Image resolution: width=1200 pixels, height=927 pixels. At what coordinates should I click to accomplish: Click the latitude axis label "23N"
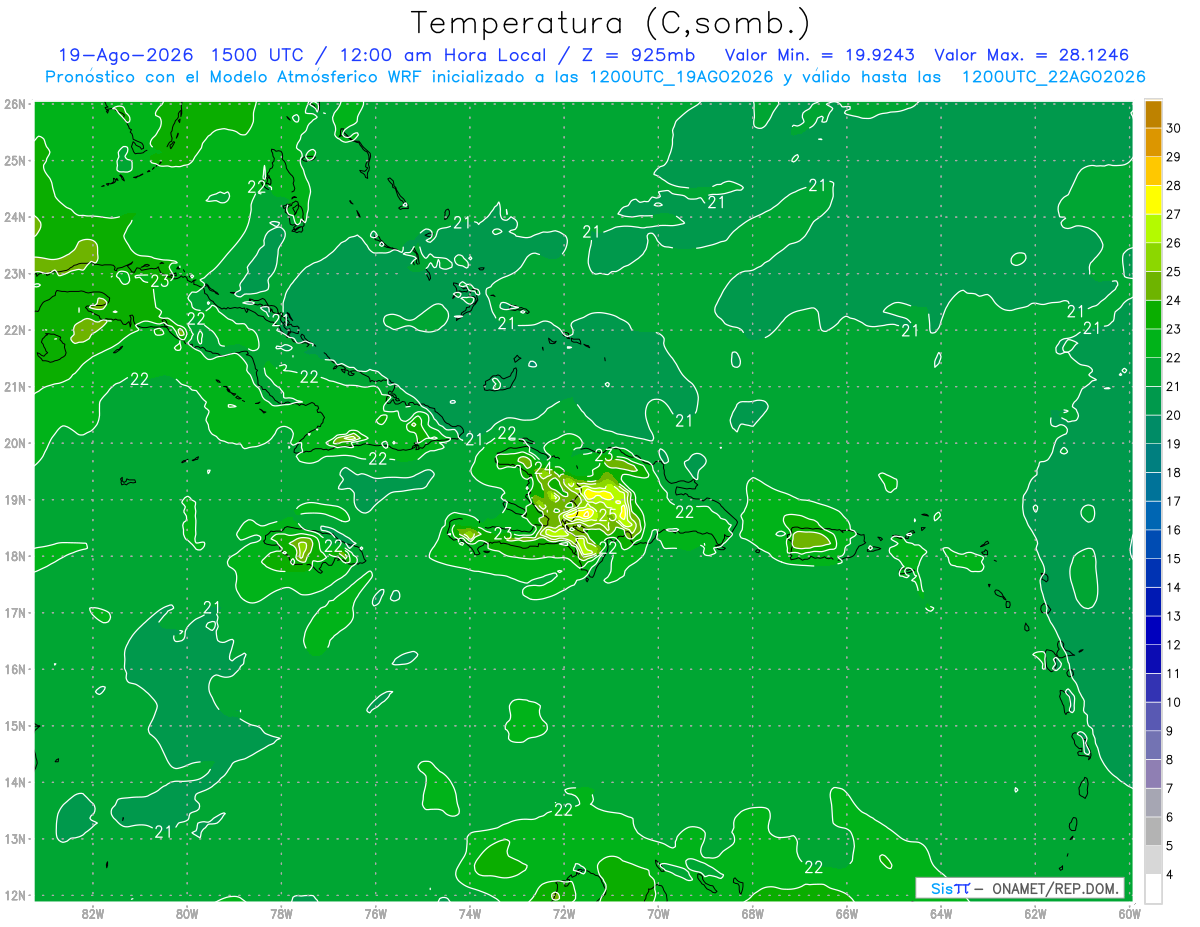coord(14,273)
